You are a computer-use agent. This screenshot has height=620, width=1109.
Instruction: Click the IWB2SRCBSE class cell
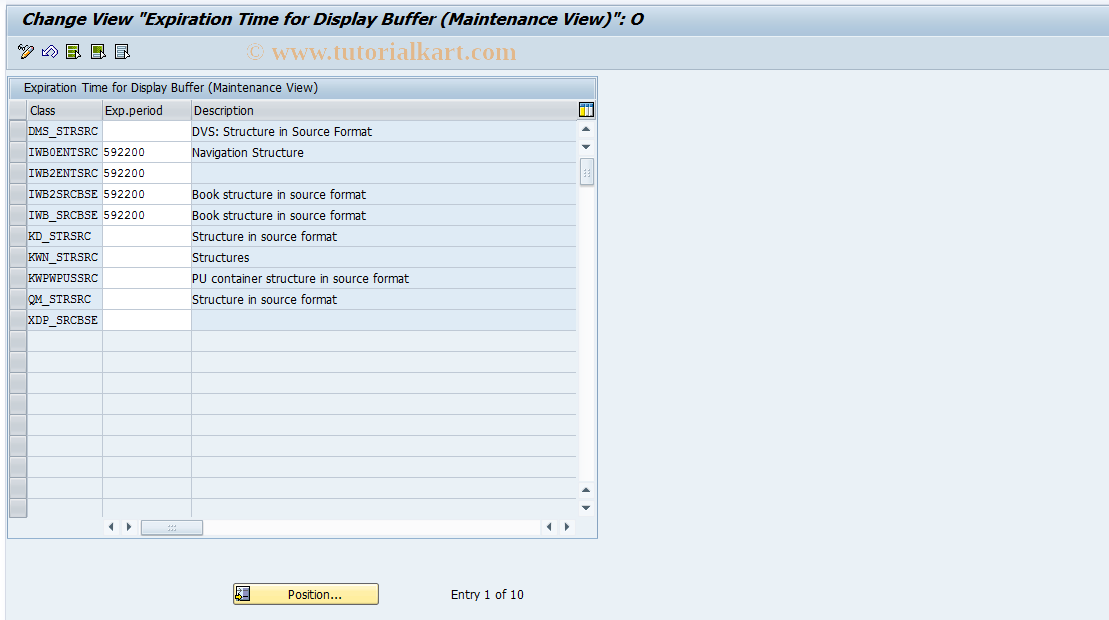point(65,194)
